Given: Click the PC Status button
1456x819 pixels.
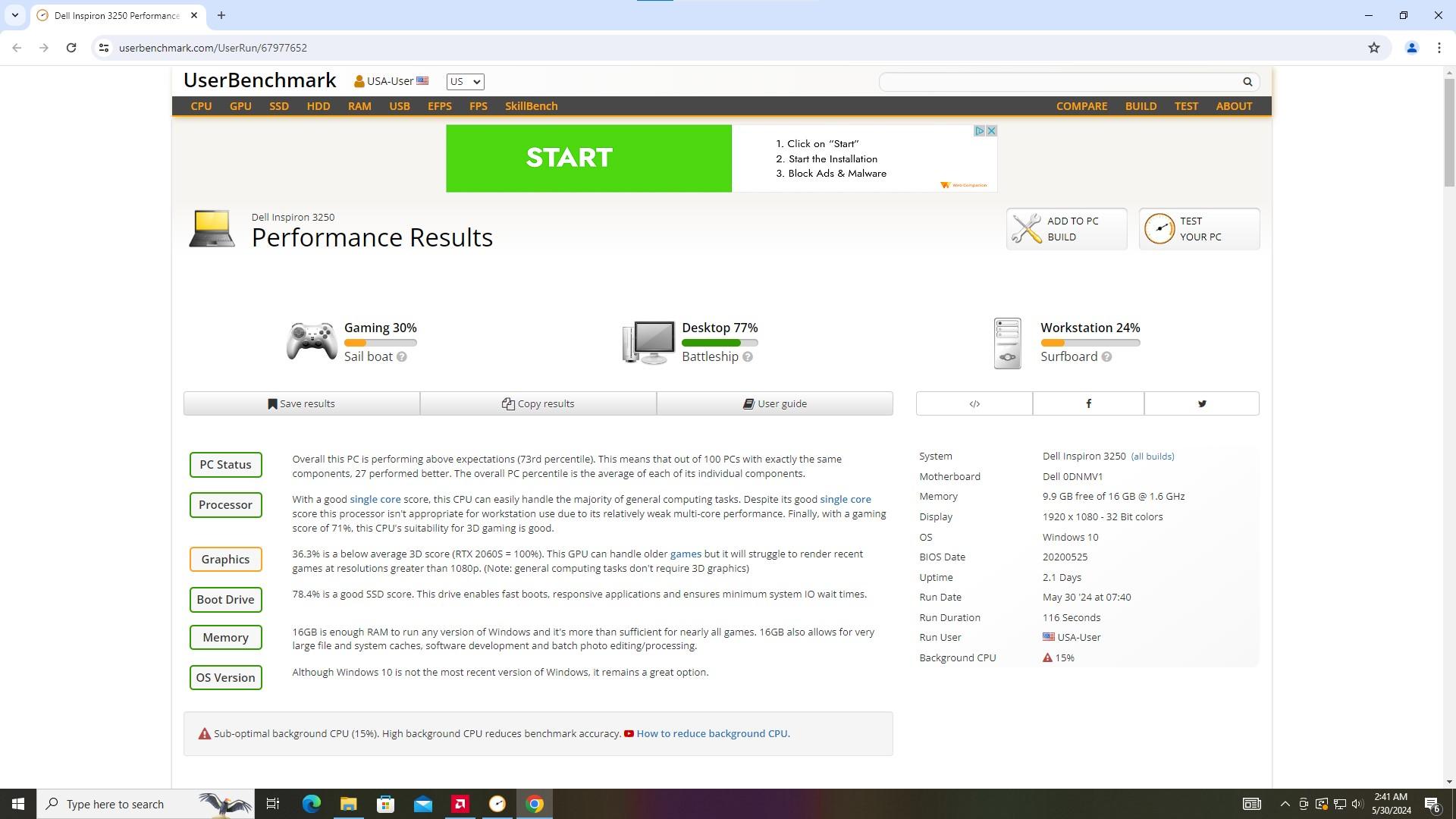Looking at the screenshot, I should 226,465.
